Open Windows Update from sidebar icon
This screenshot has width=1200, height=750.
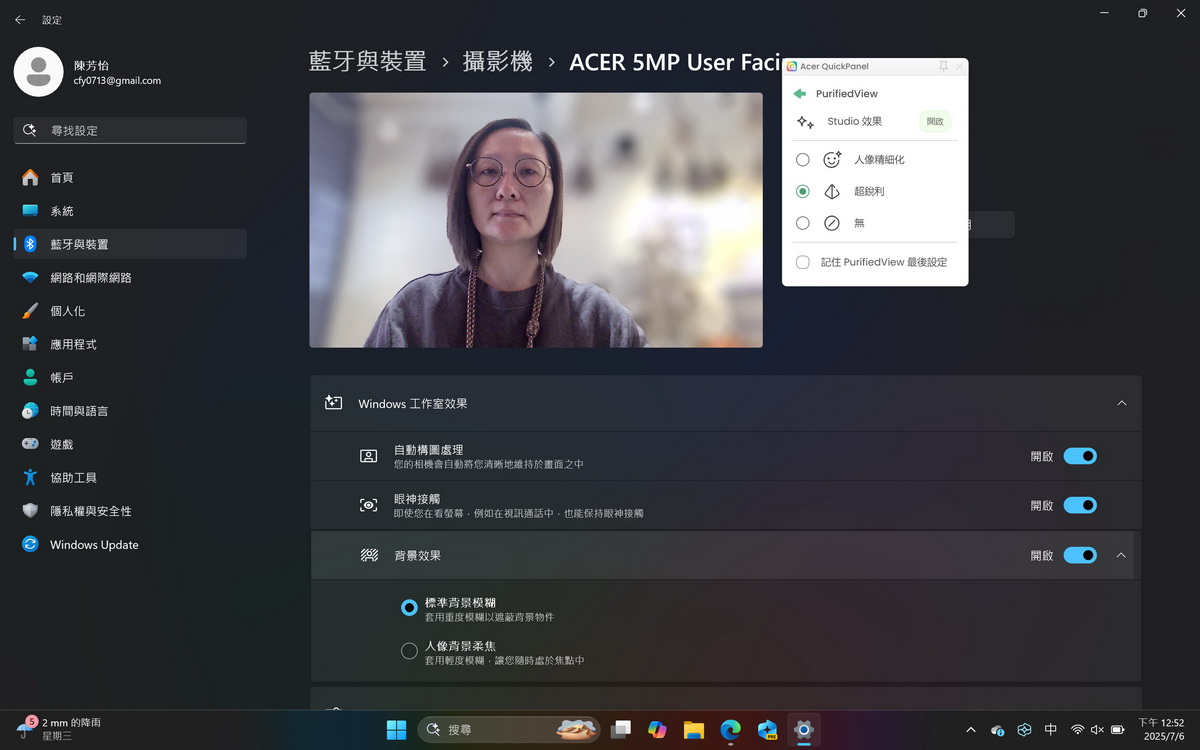[x=30, y=545]
